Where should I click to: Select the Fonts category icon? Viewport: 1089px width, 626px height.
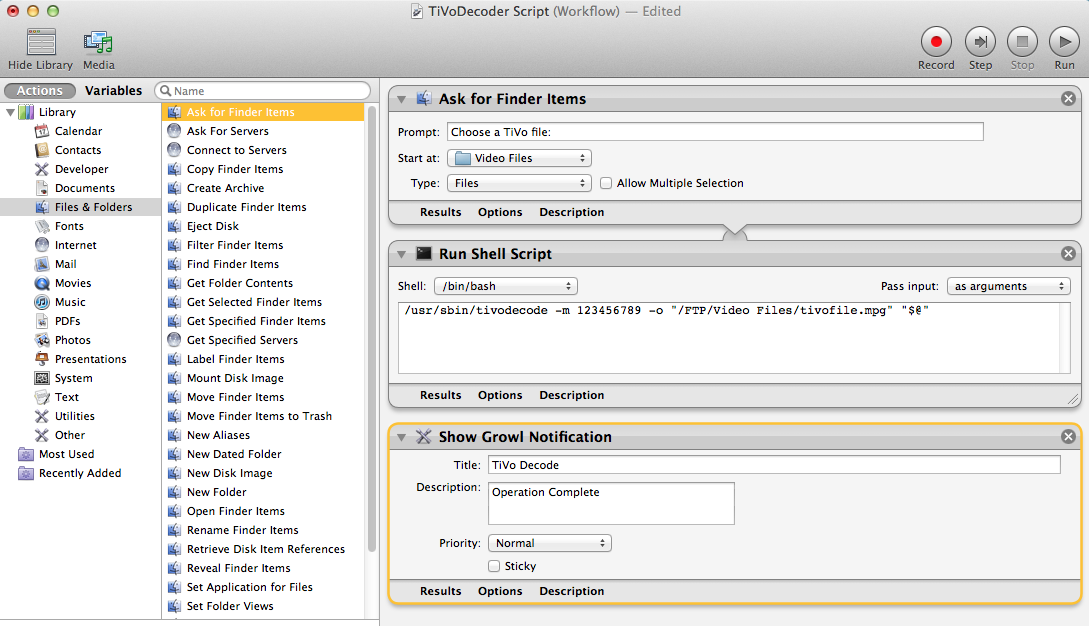point(42,226)
